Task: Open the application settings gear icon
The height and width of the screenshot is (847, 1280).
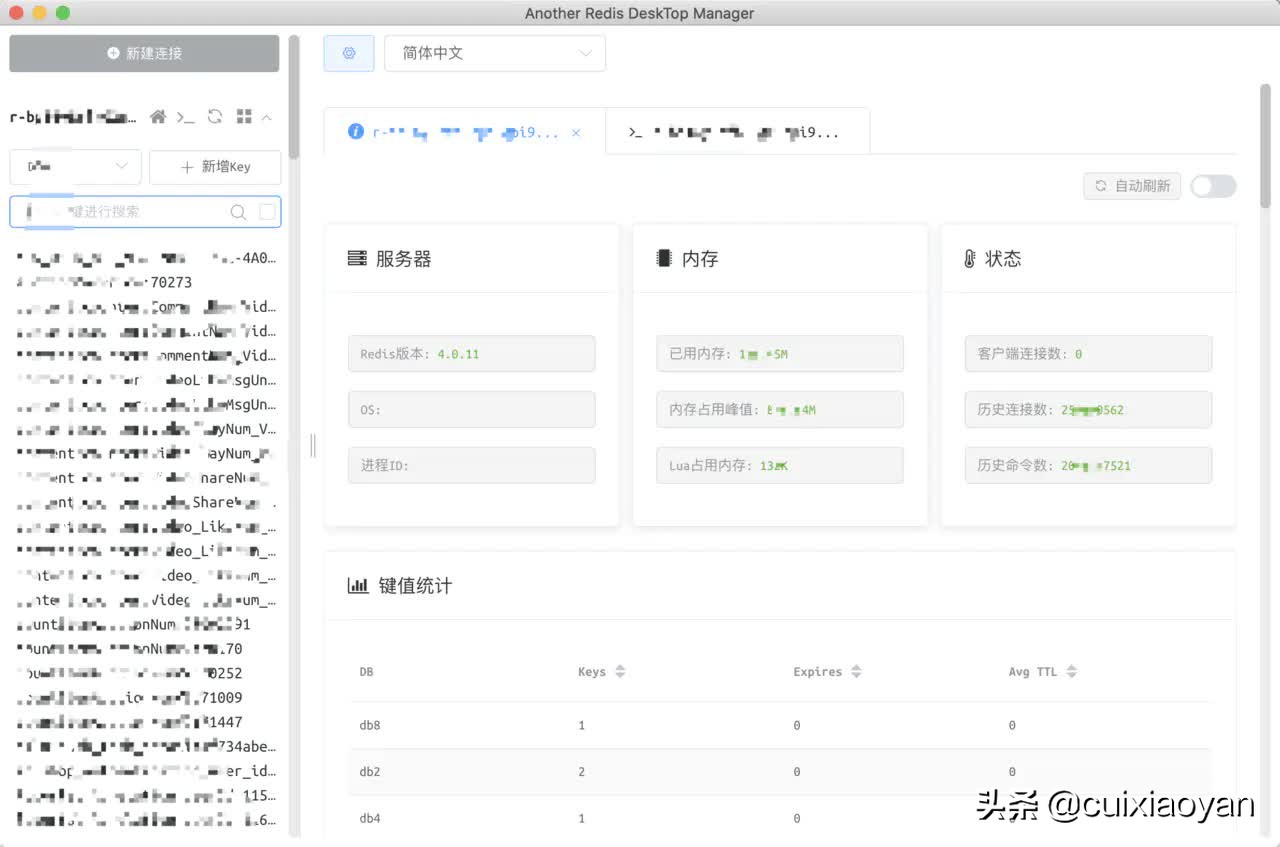Action: click(x=348, y=52)
